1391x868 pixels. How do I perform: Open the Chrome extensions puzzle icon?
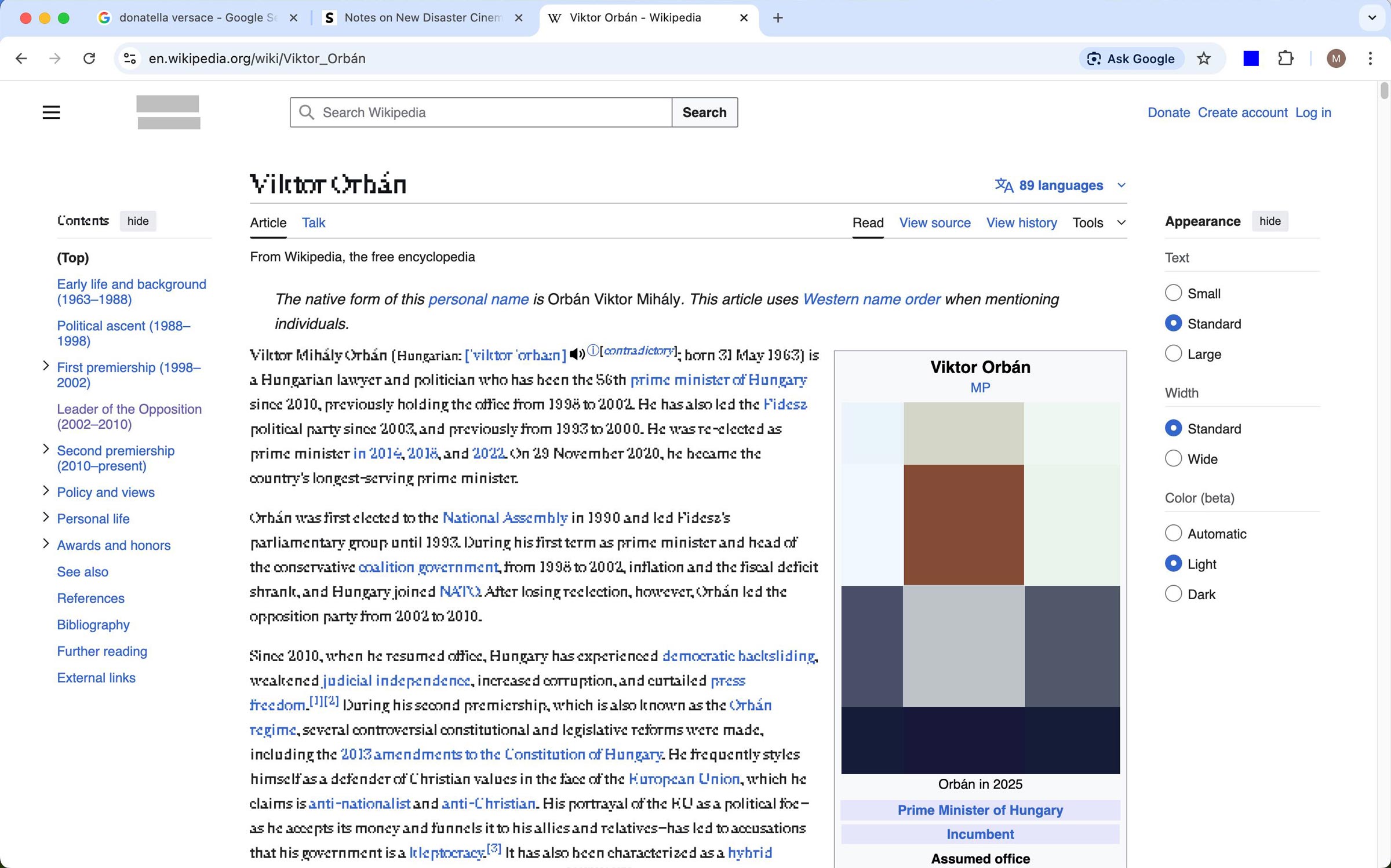pos(1286,59)
